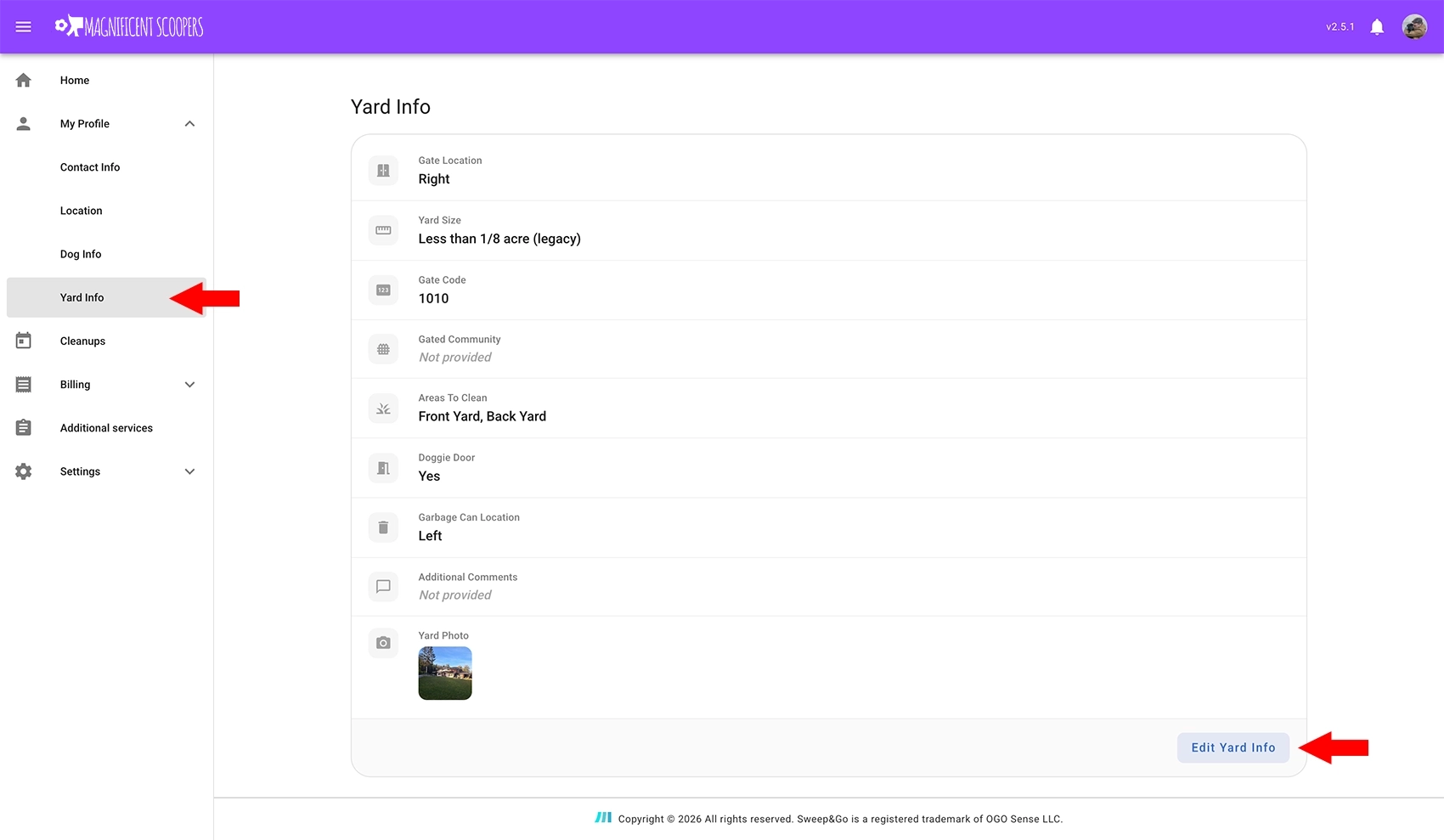Click the Magnificent Scoopers logo

129,27
